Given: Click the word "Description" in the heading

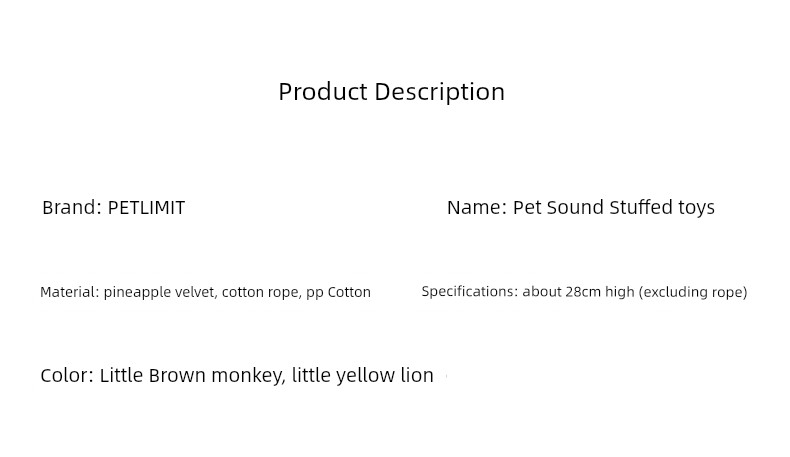Looking at the screenshot, I should point(440,92).
